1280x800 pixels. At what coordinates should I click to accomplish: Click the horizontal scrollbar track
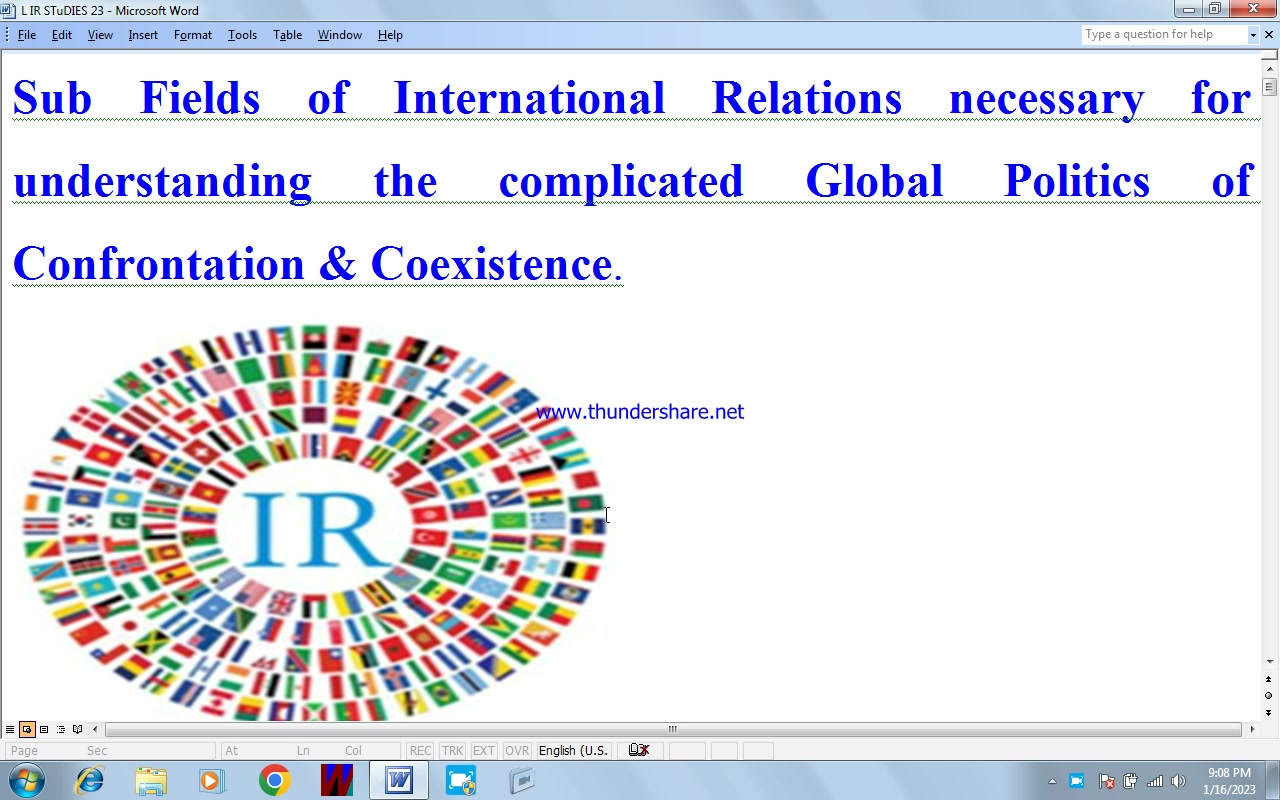[673, 729]
